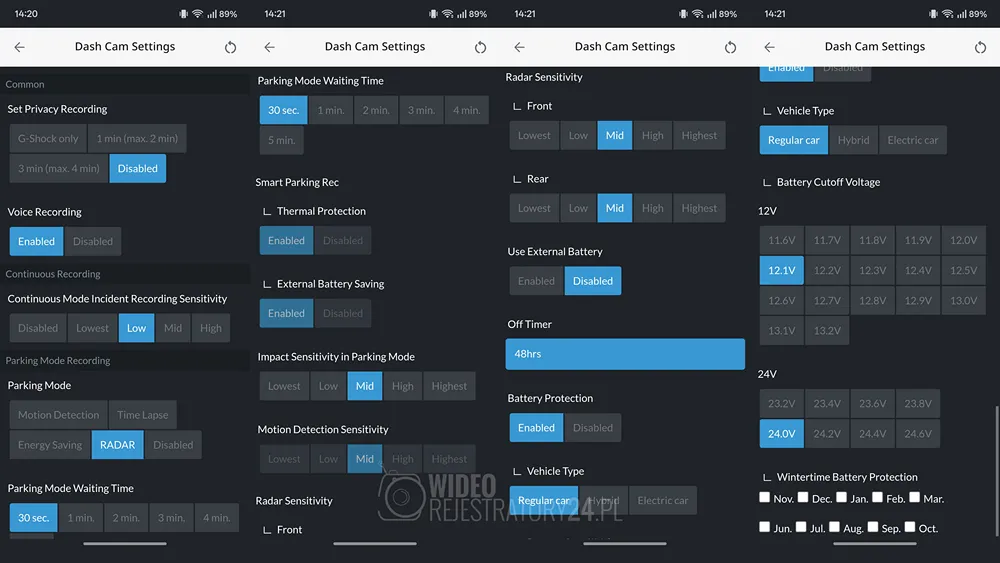
Task: Check the Nov. wintertime protection checkbox
Action: pos(765,497)
